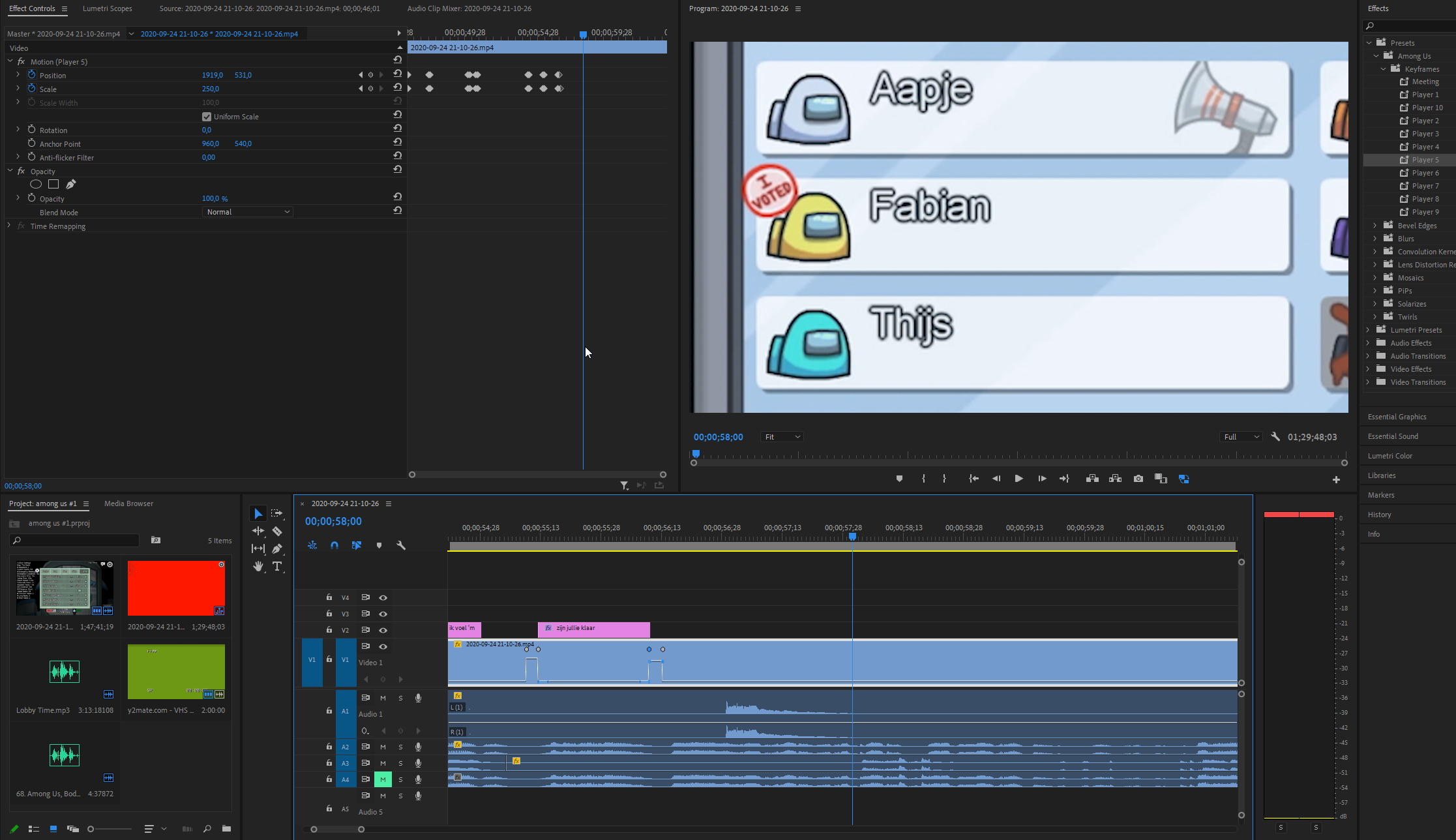The height and width of the screenshot is (840, 1456).
Task: Click the red color matte thumbnail
Action: [176, 588]
